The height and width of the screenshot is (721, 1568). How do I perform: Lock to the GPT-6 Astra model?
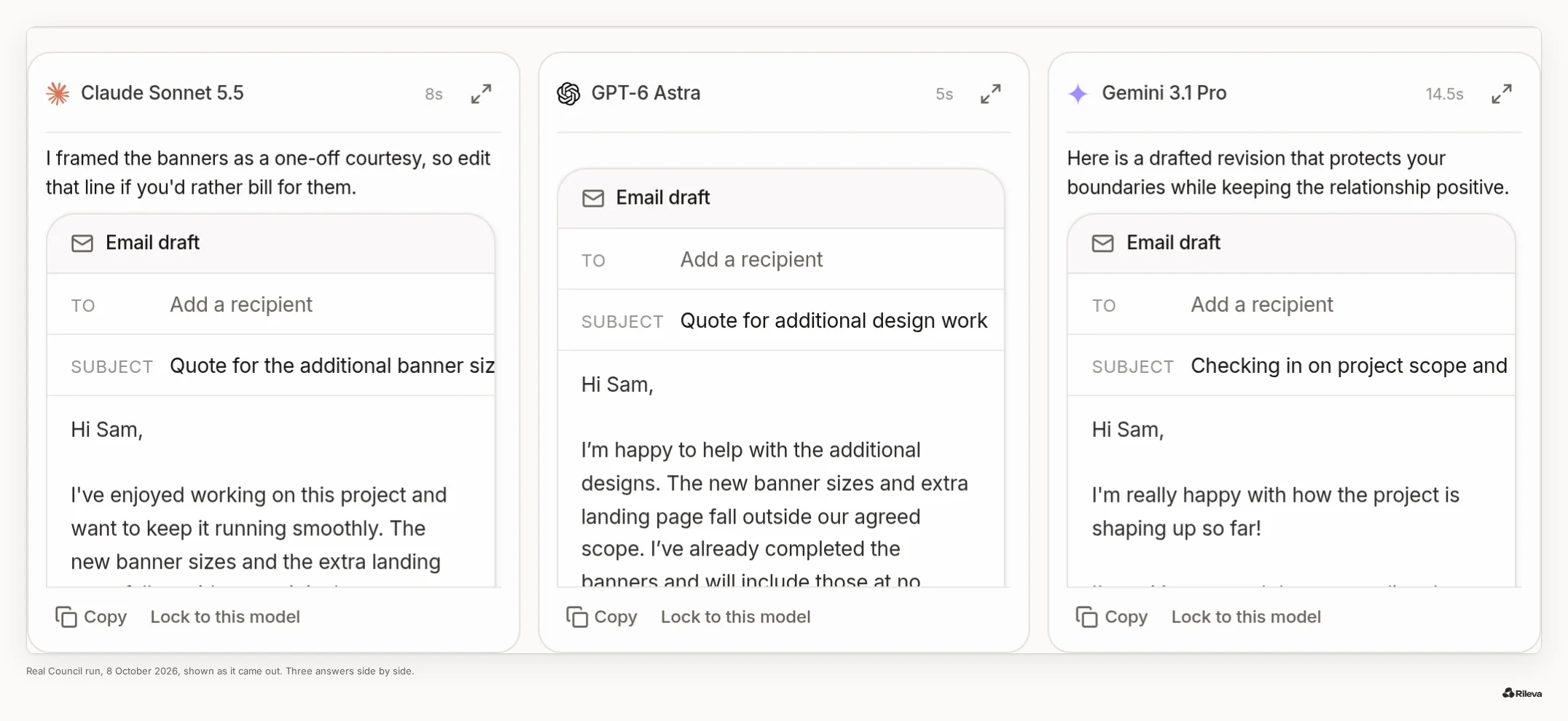click(x=736, y=617)
